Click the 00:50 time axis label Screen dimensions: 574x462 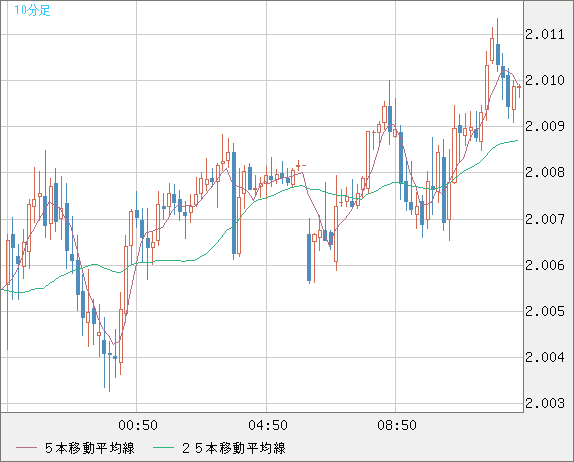tap(138, 425)
